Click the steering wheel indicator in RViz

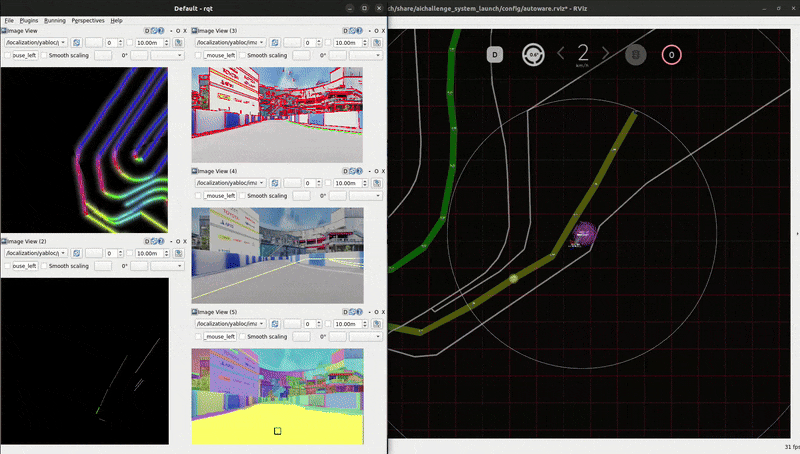(533, 55)
